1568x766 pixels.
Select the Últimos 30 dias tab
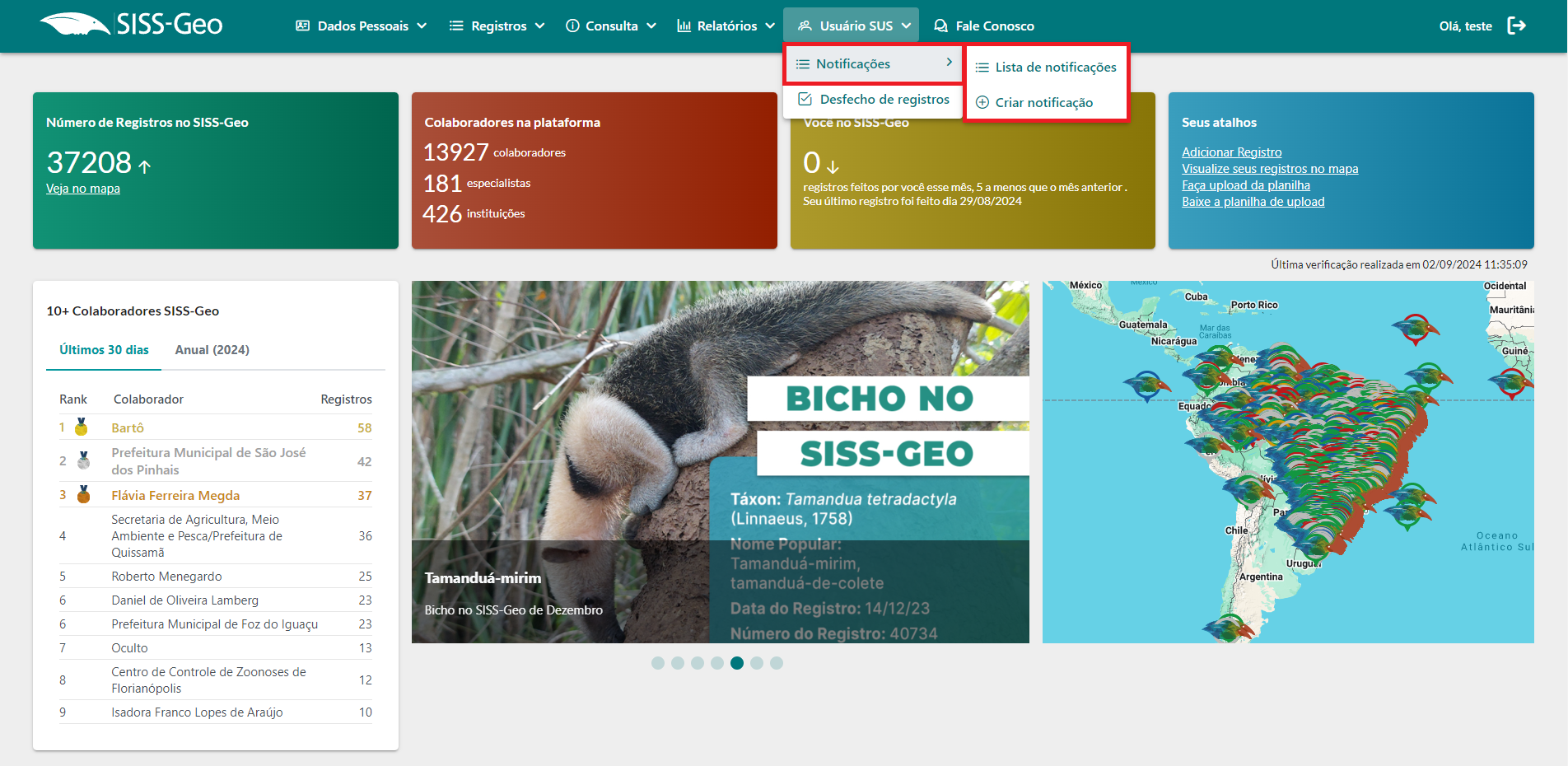click(x=104, y=350)
